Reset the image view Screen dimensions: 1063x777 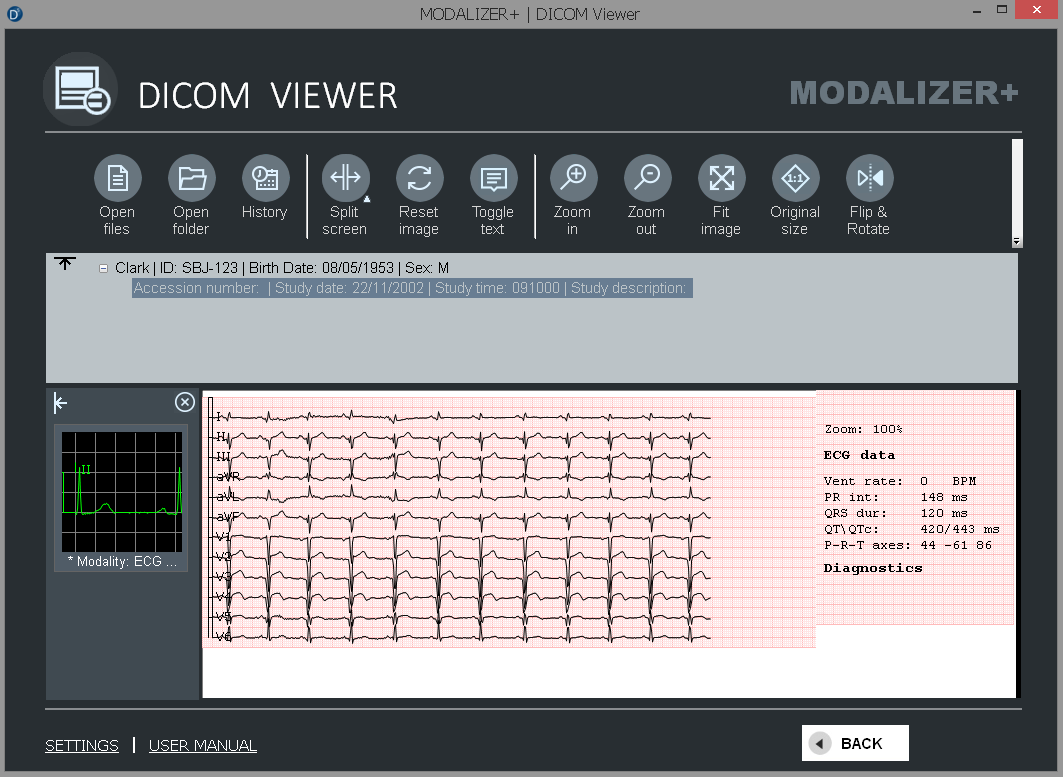[419, 179]
